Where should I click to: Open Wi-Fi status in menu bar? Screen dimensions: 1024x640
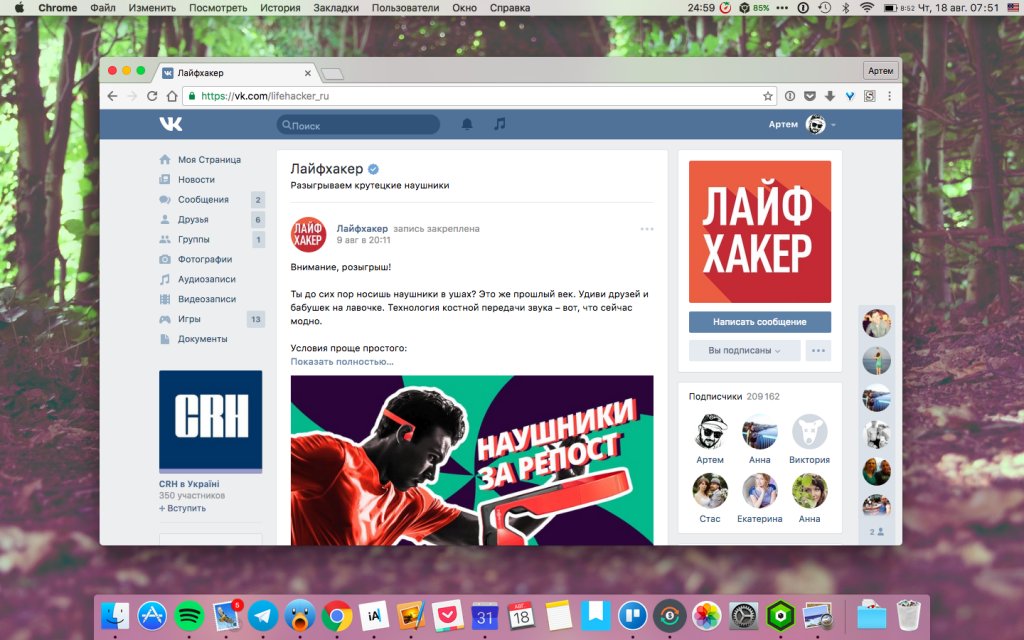pyautogui.click(x=867, y=8)
